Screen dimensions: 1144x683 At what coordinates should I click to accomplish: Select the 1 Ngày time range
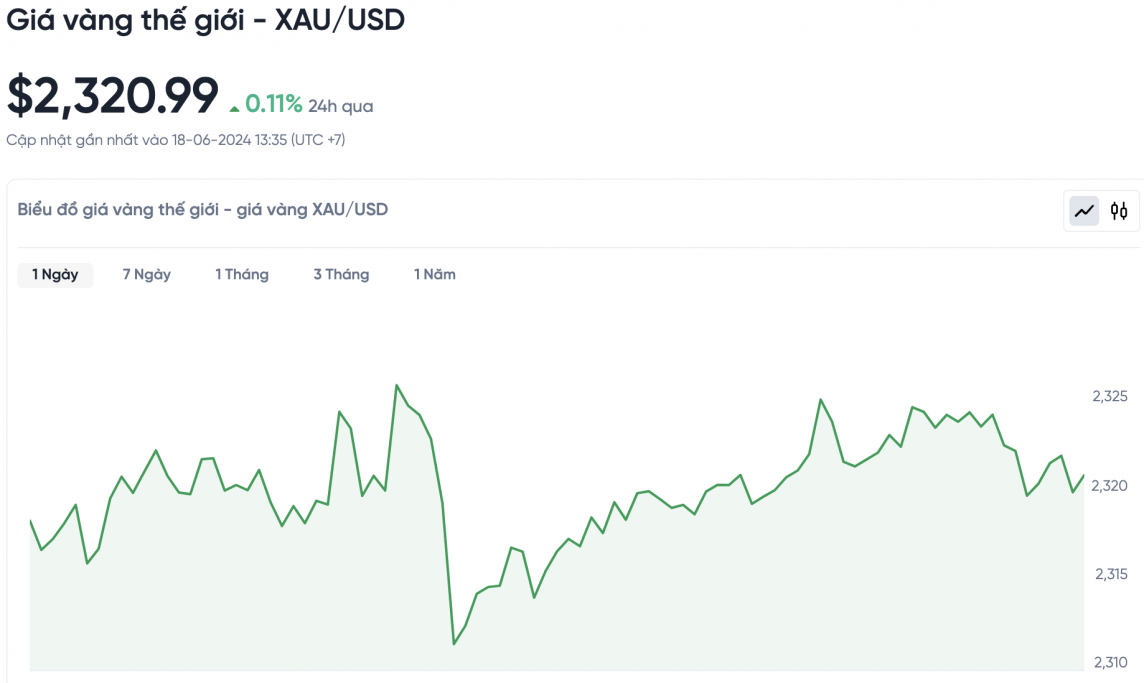55,275
